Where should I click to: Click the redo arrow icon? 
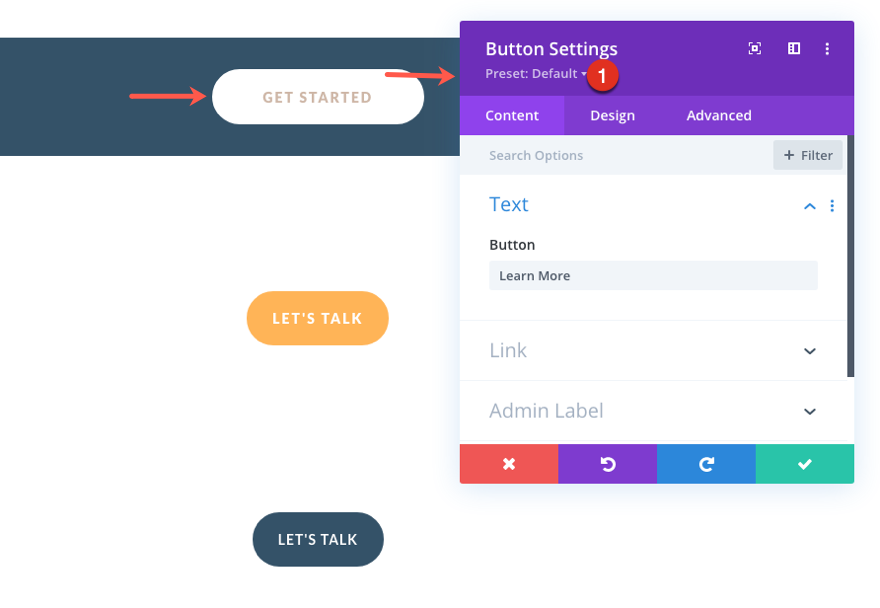706,464
